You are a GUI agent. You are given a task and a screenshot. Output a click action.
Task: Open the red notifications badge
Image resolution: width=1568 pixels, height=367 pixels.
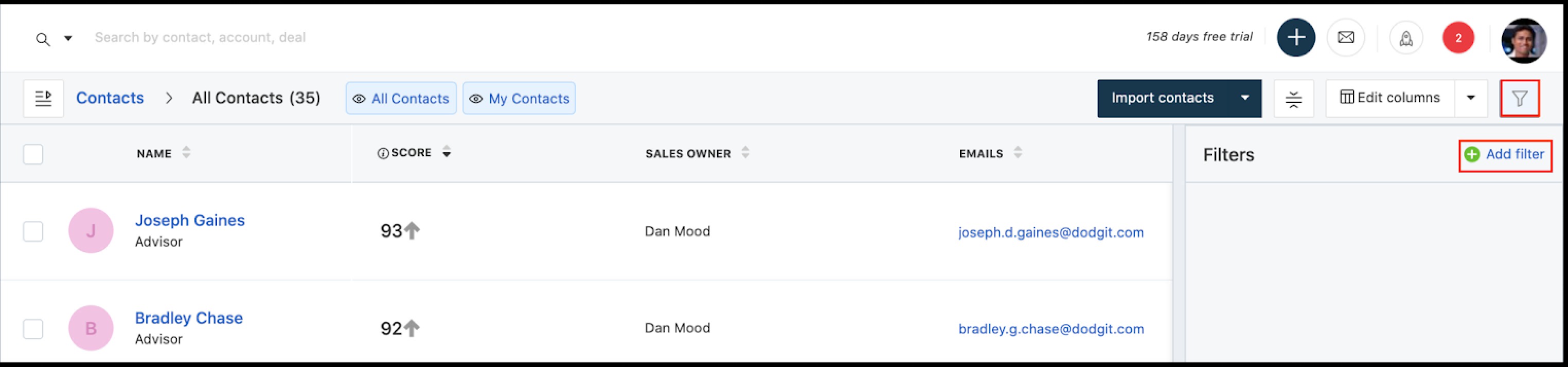(1458, 38)
